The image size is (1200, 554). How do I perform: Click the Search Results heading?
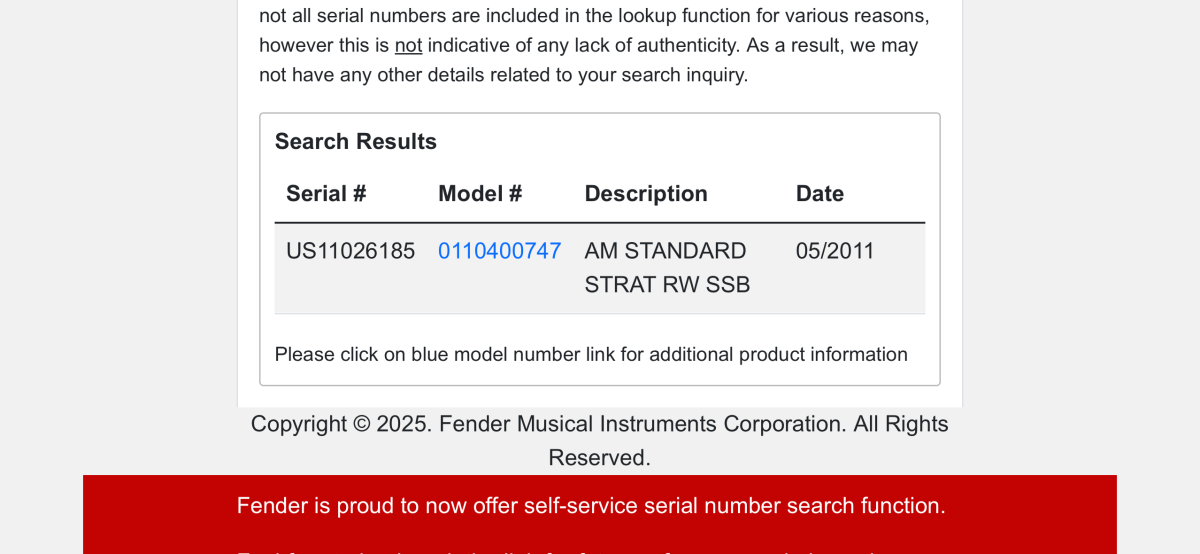click(356, 142)
